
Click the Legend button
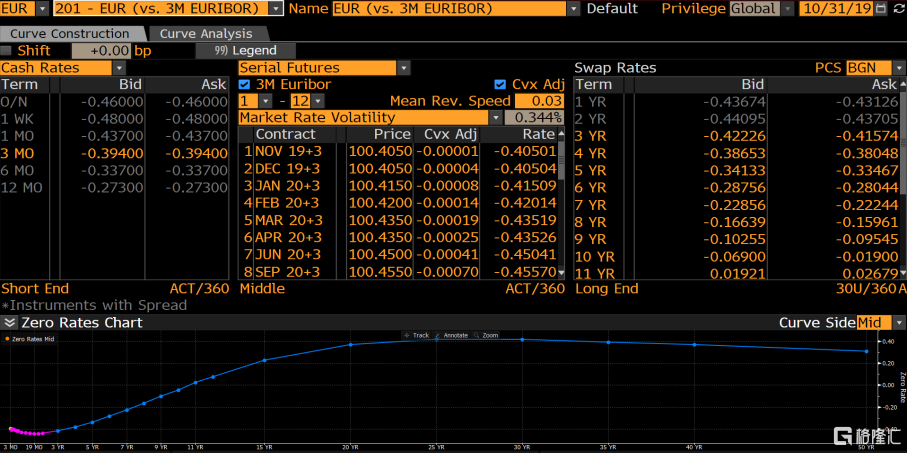tap(246, 50)
